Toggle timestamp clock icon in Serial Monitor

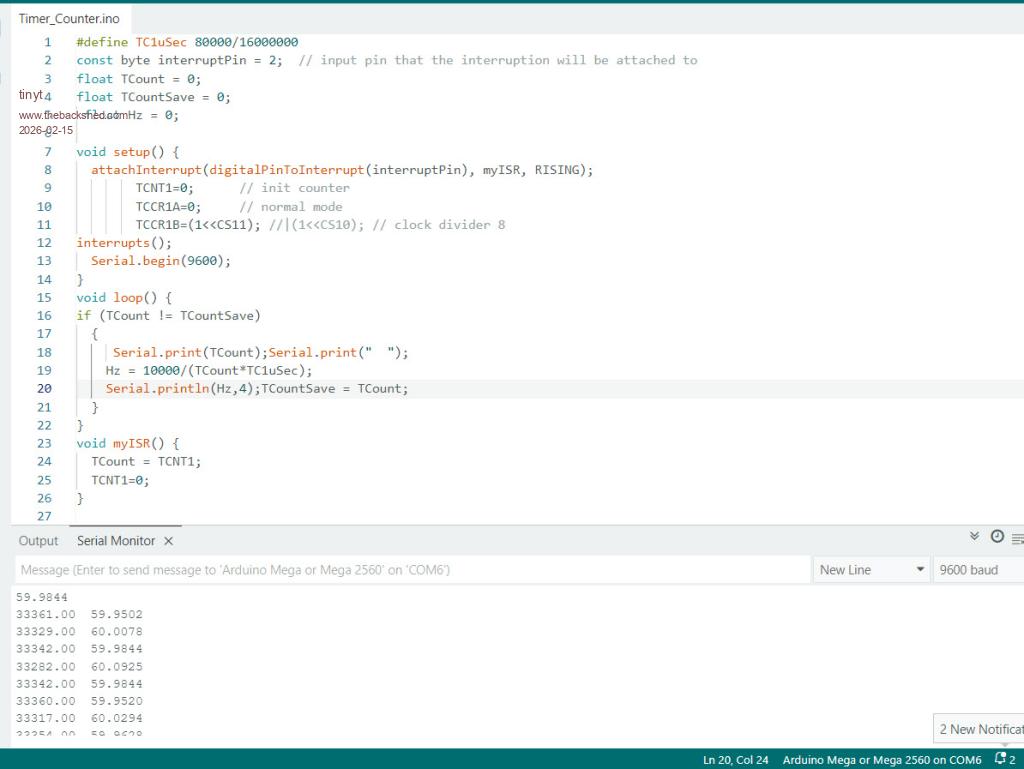997,537
